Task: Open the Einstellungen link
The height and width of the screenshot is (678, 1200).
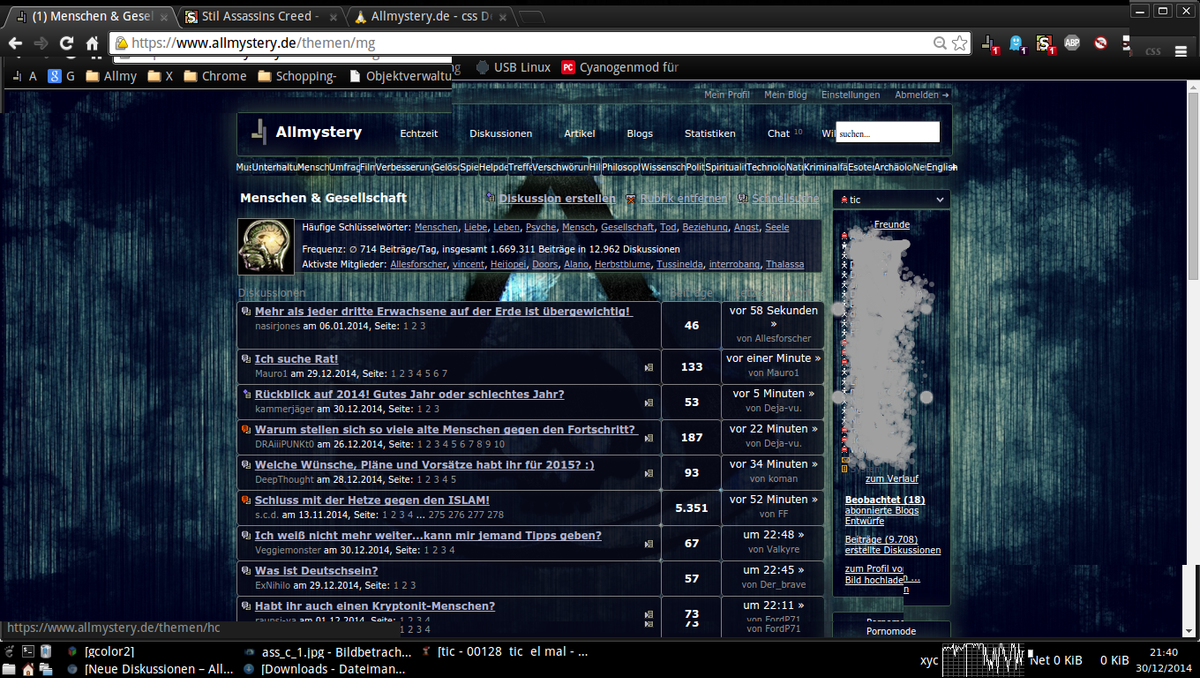Action: pyautogui.click(x=851, y=95)
